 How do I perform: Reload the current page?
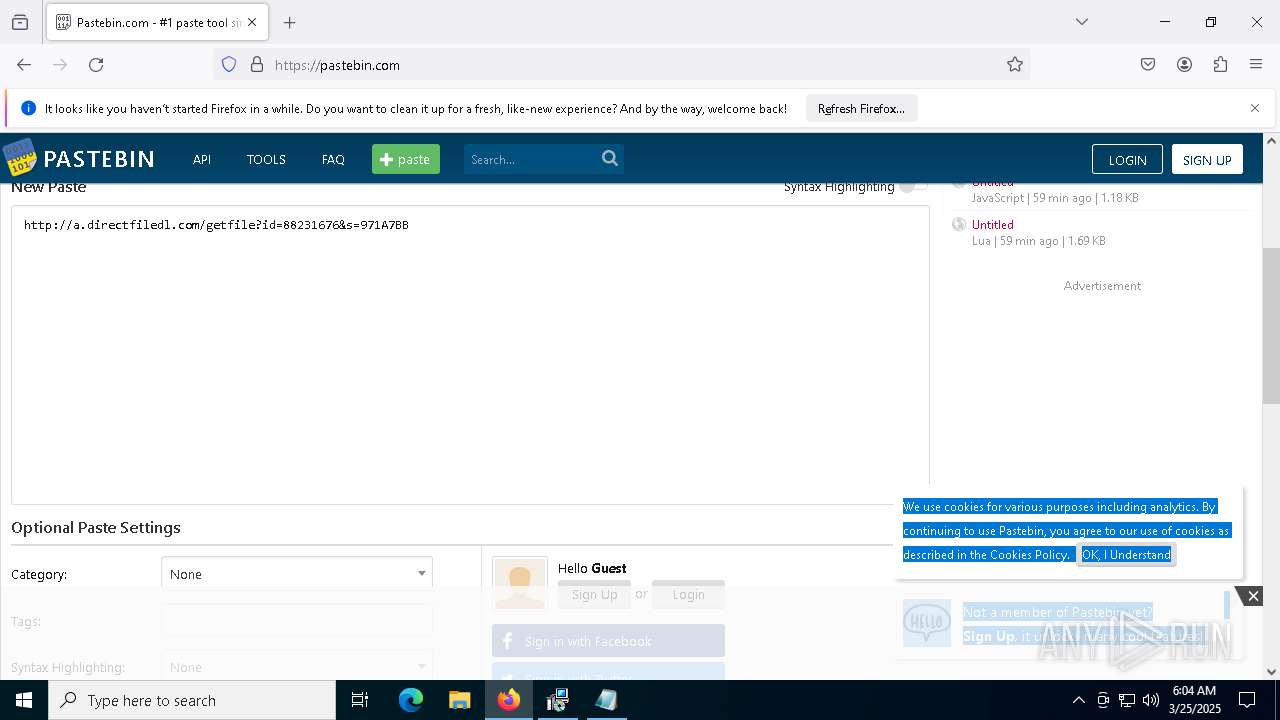(x=96, y=64)
